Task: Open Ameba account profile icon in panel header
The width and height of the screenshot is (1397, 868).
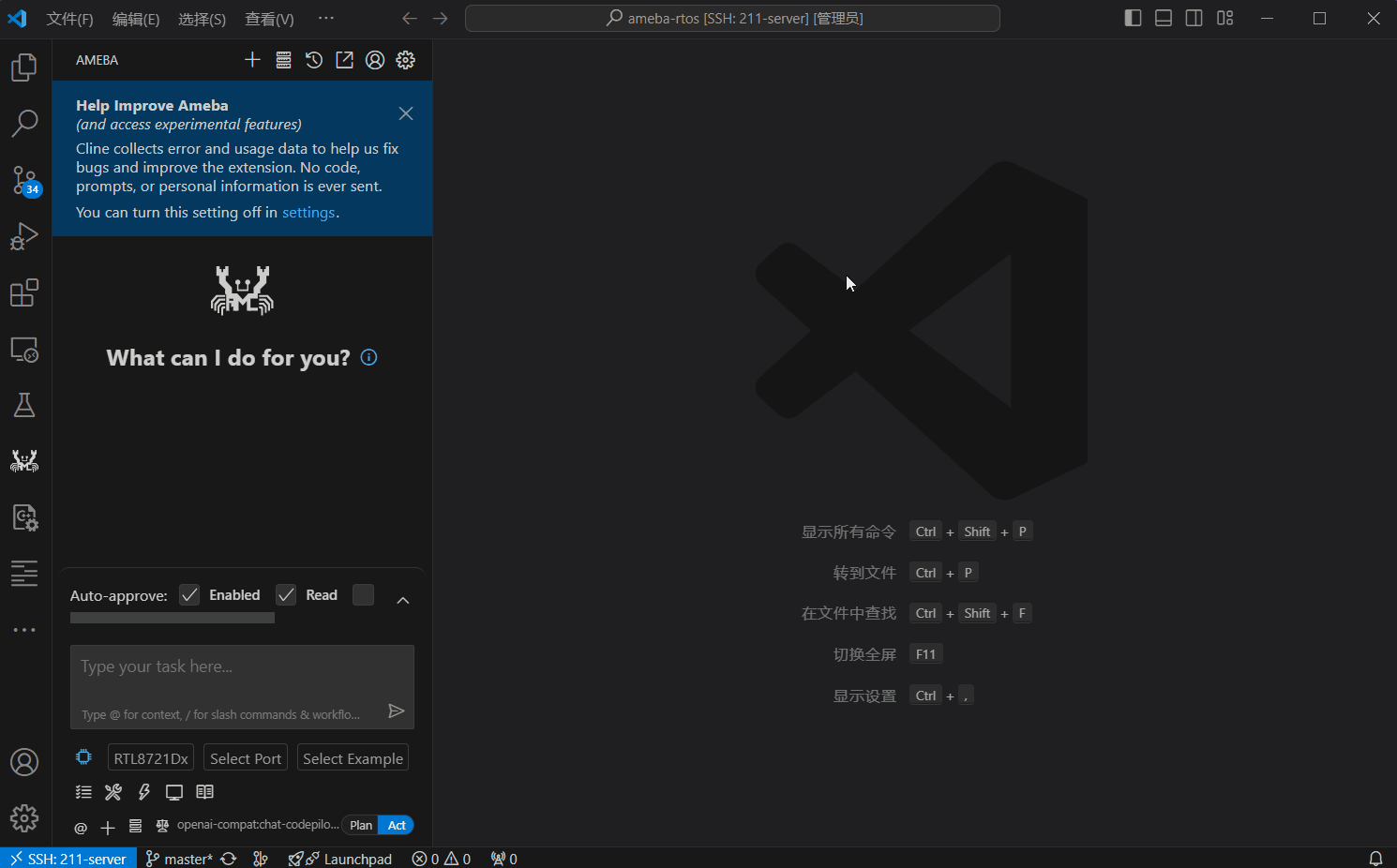Action: tap(375, 60)
